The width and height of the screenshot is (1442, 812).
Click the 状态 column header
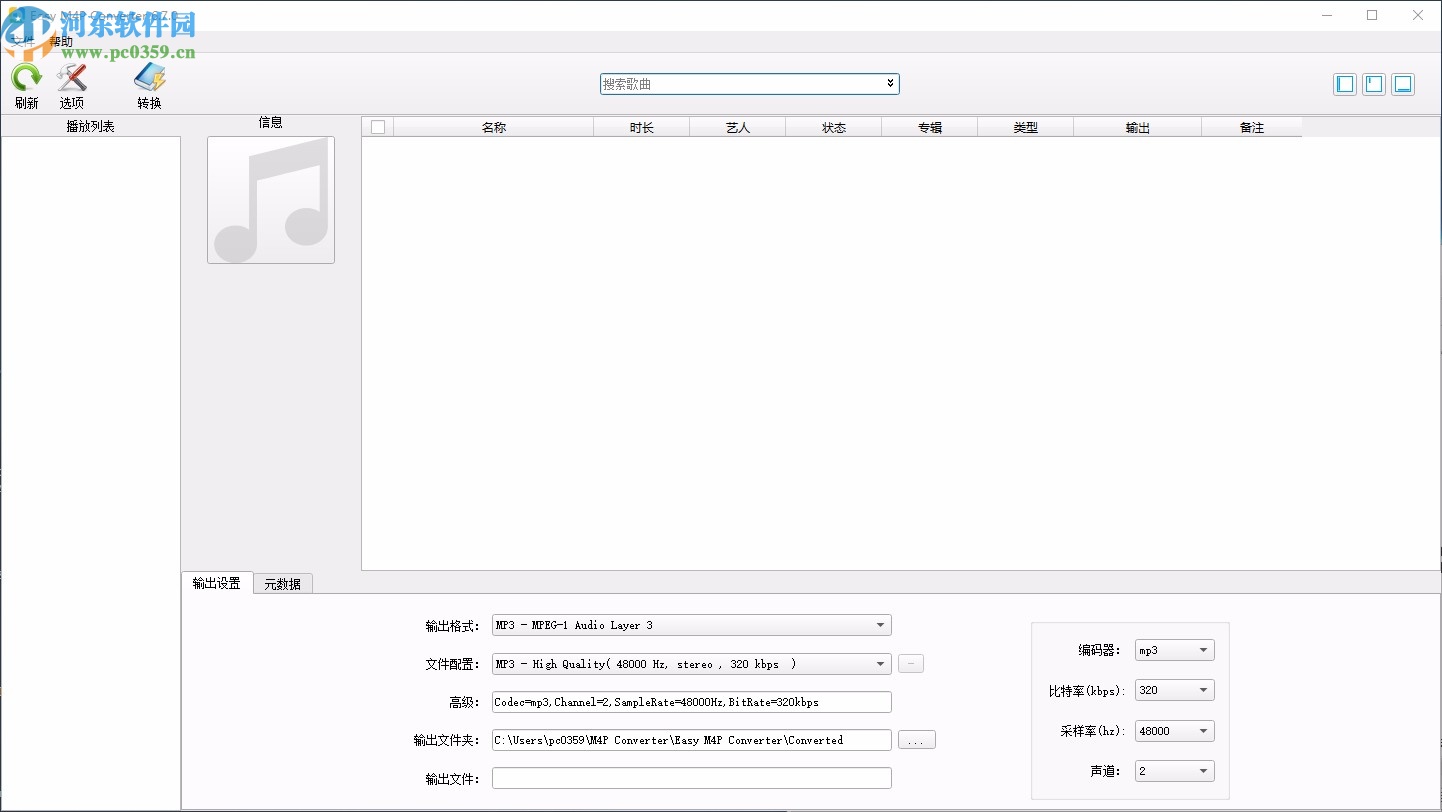point(834,126)
